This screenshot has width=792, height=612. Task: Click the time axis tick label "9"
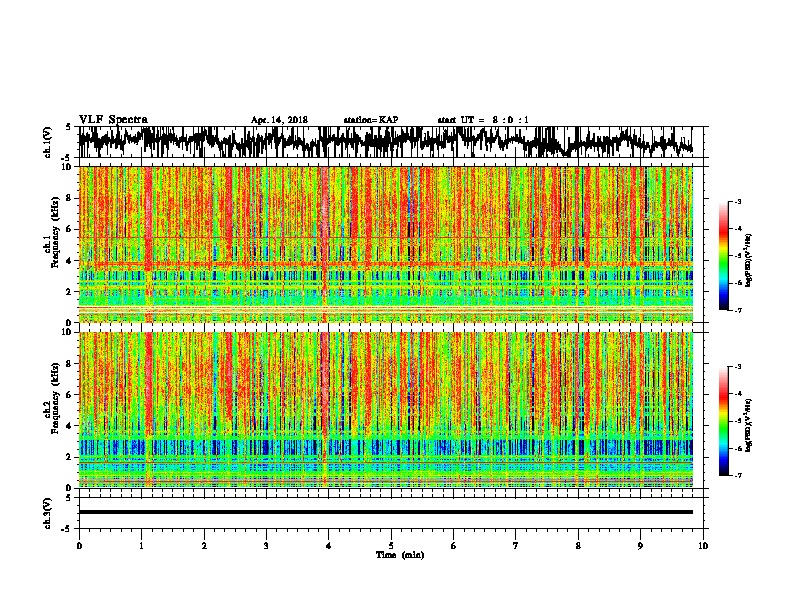640,546
